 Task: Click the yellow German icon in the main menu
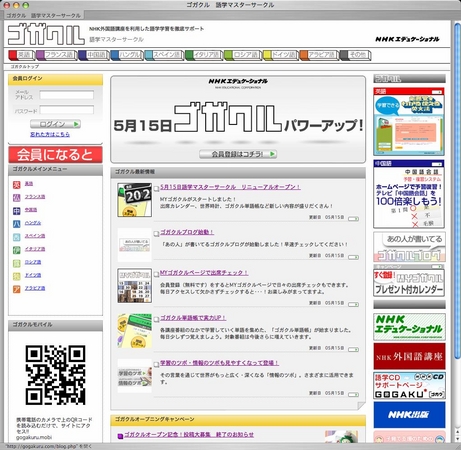point(17,276)
